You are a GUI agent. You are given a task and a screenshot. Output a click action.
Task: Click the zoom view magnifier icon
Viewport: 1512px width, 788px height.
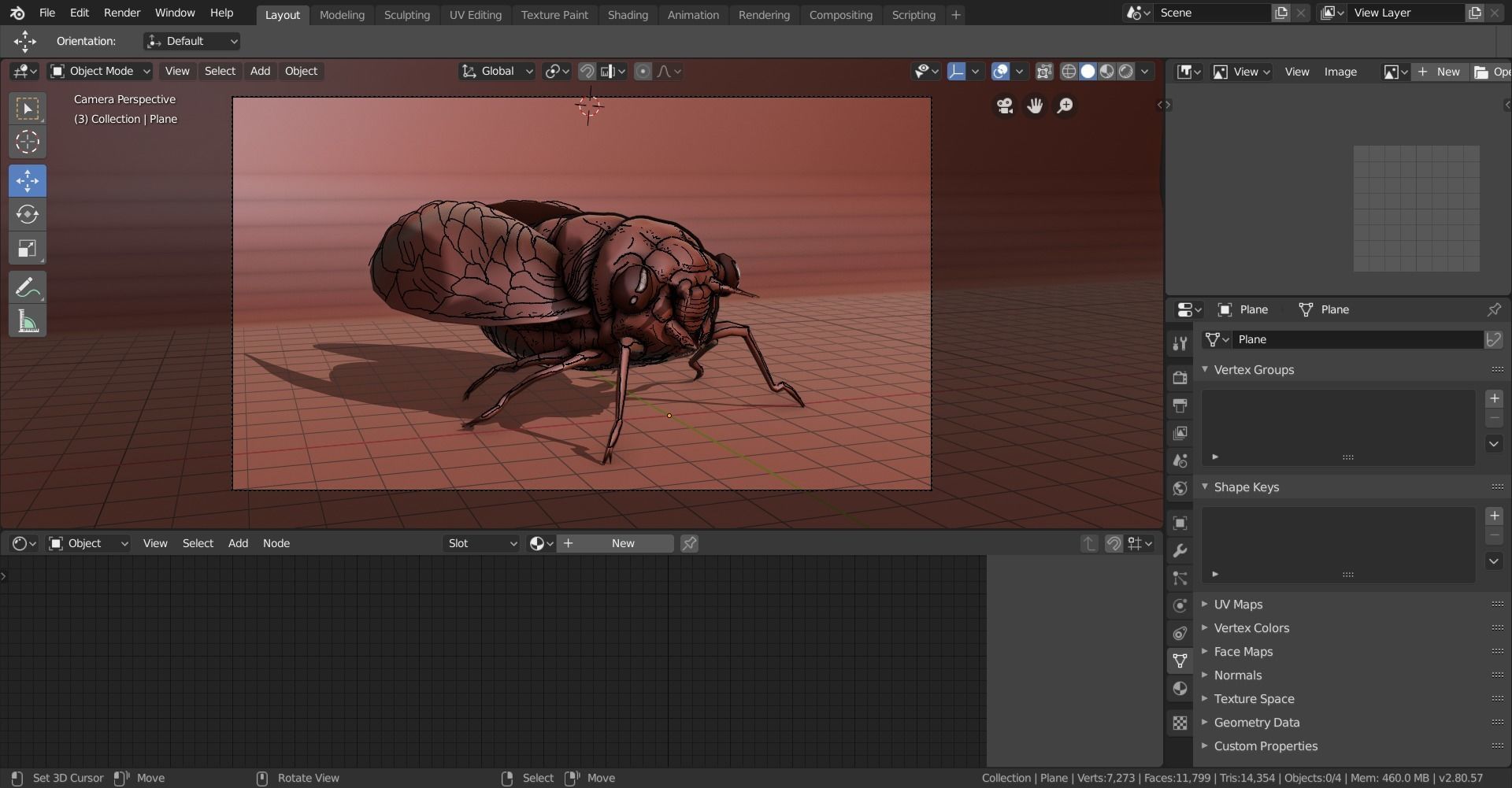pyautogui.click(x=1065, y=105)
